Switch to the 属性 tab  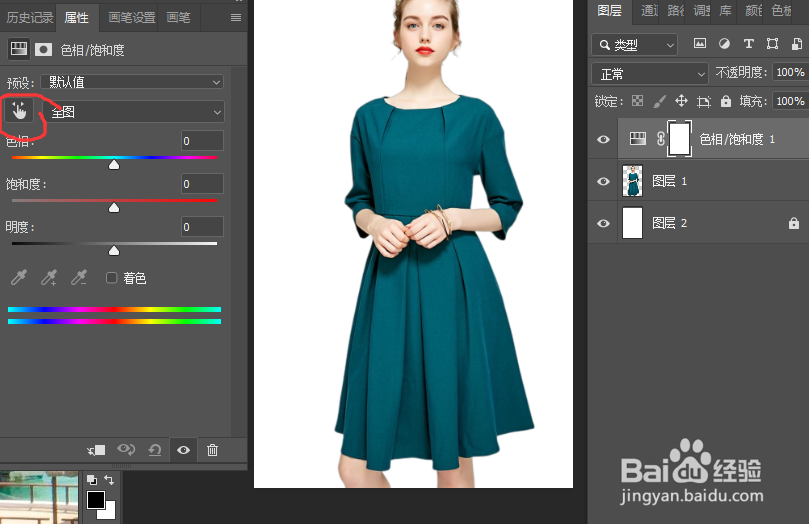pos(76,18)
